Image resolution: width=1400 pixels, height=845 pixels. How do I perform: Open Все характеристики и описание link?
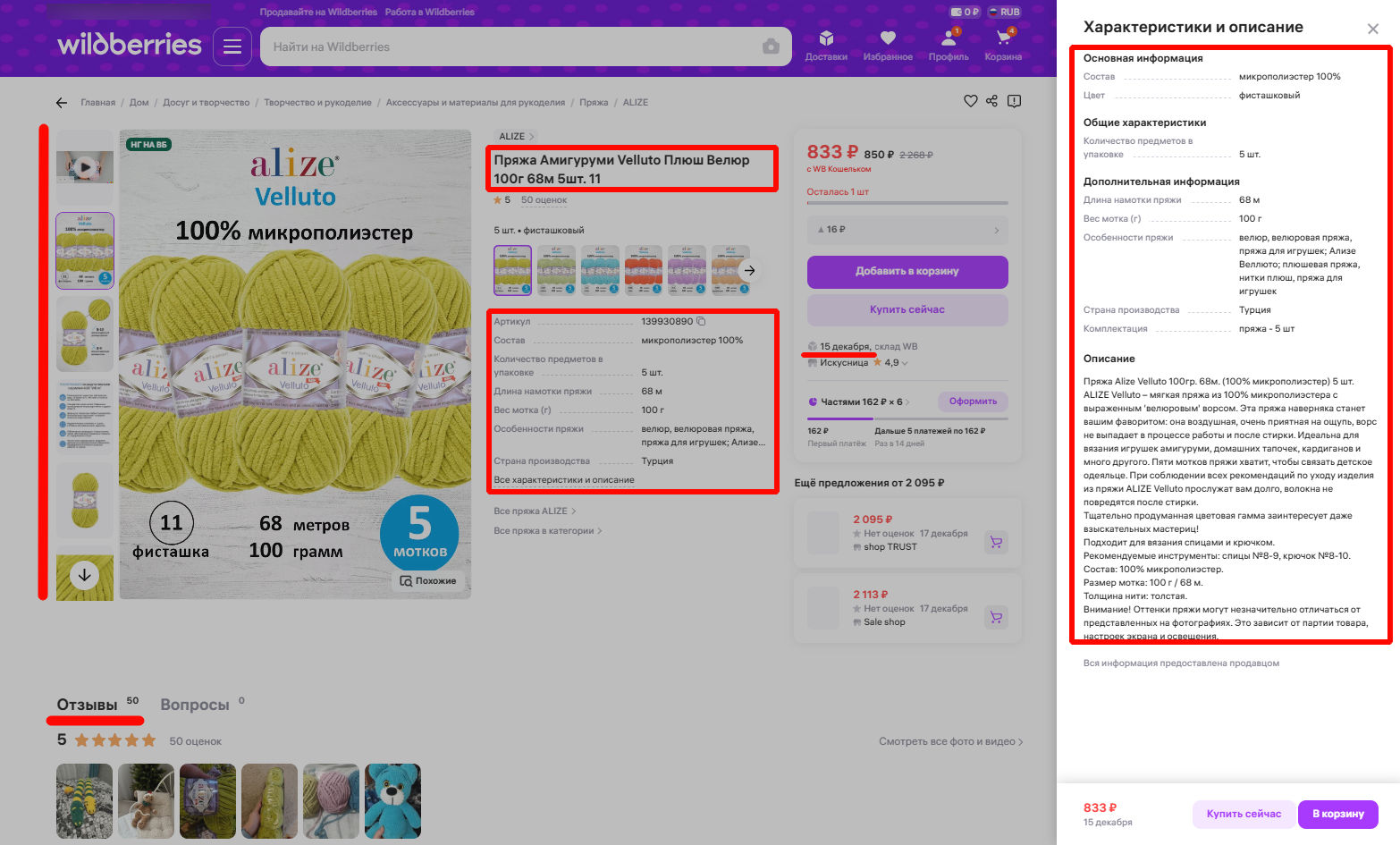[x=564, y=480]
